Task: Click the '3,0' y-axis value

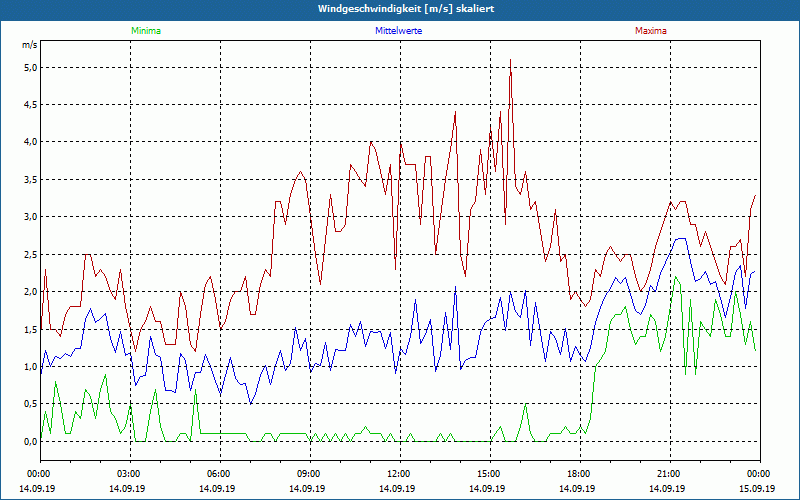Action: (x=31, y=217)
